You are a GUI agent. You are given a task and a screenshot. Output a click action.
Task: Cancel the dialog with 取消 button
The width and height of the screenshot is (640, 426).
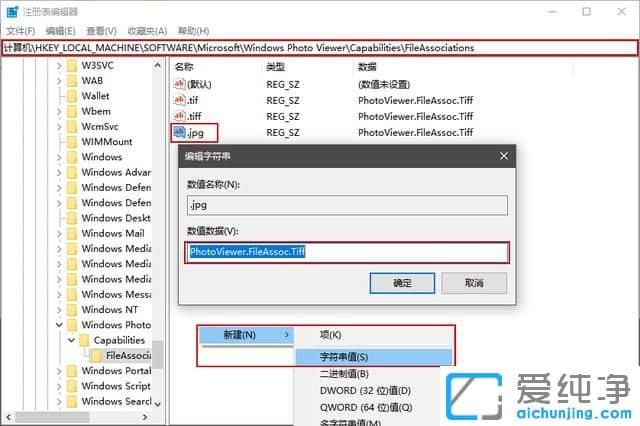474,283
